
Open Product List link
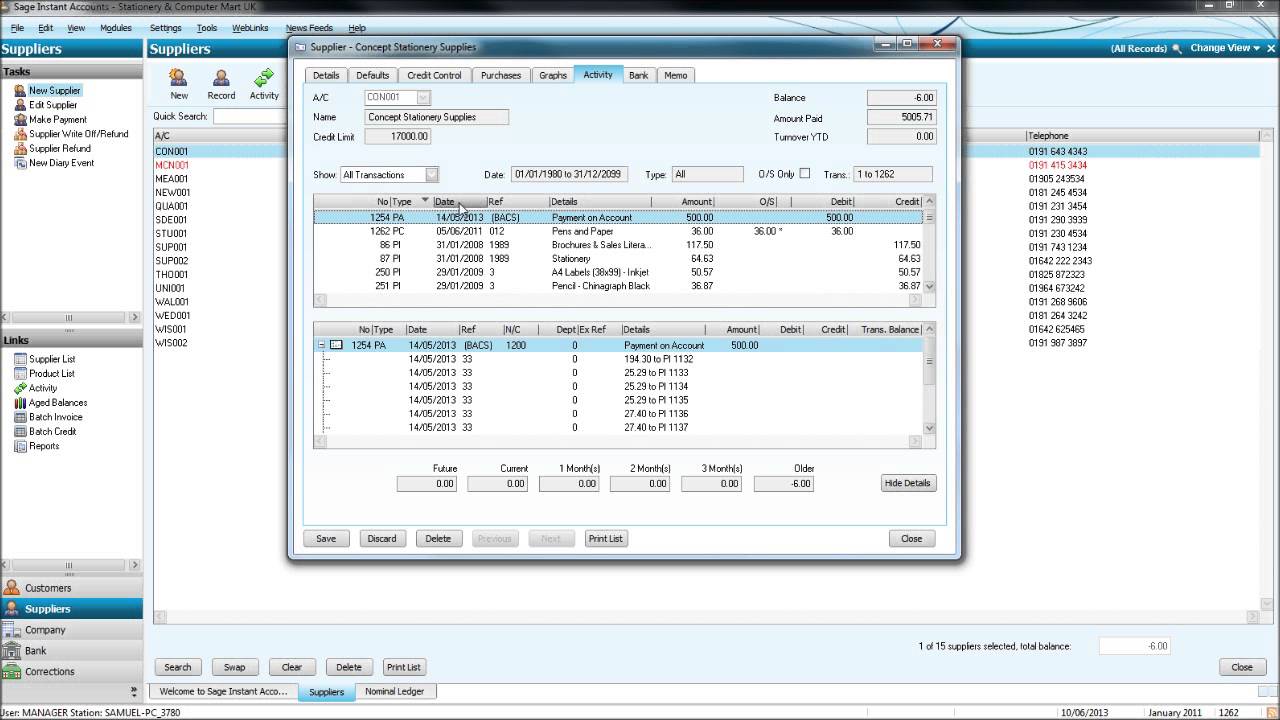(52, 373)
